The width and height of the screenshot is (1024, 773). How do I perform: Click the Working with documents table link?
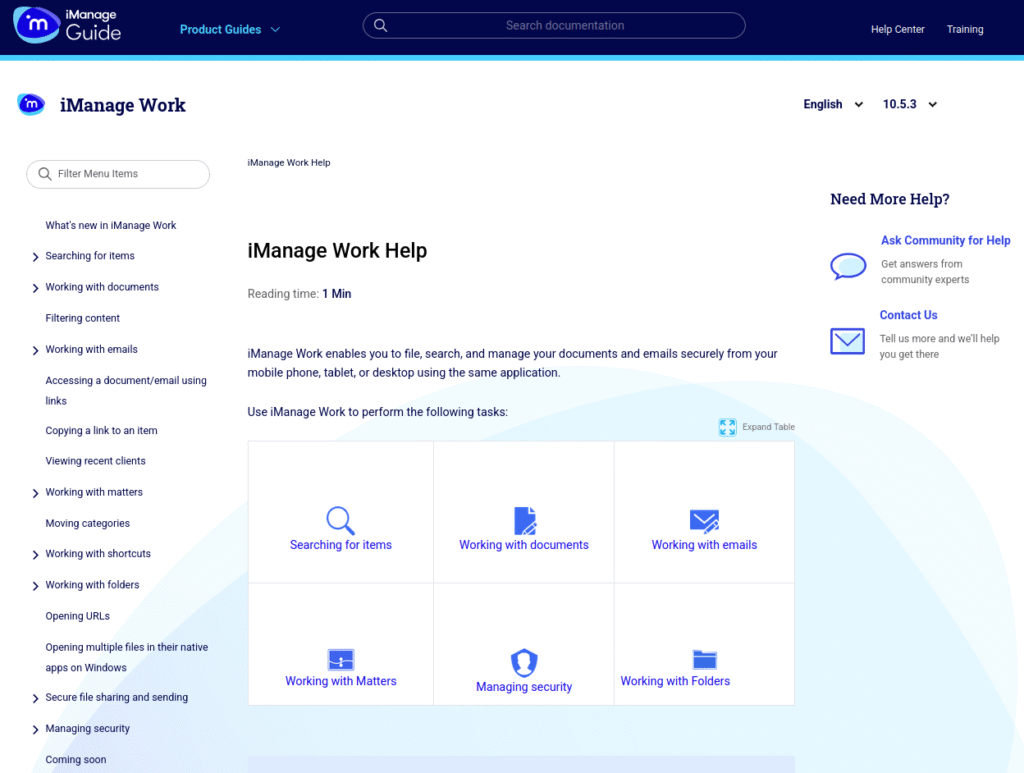pyautogui.click(x=524, y=545)
